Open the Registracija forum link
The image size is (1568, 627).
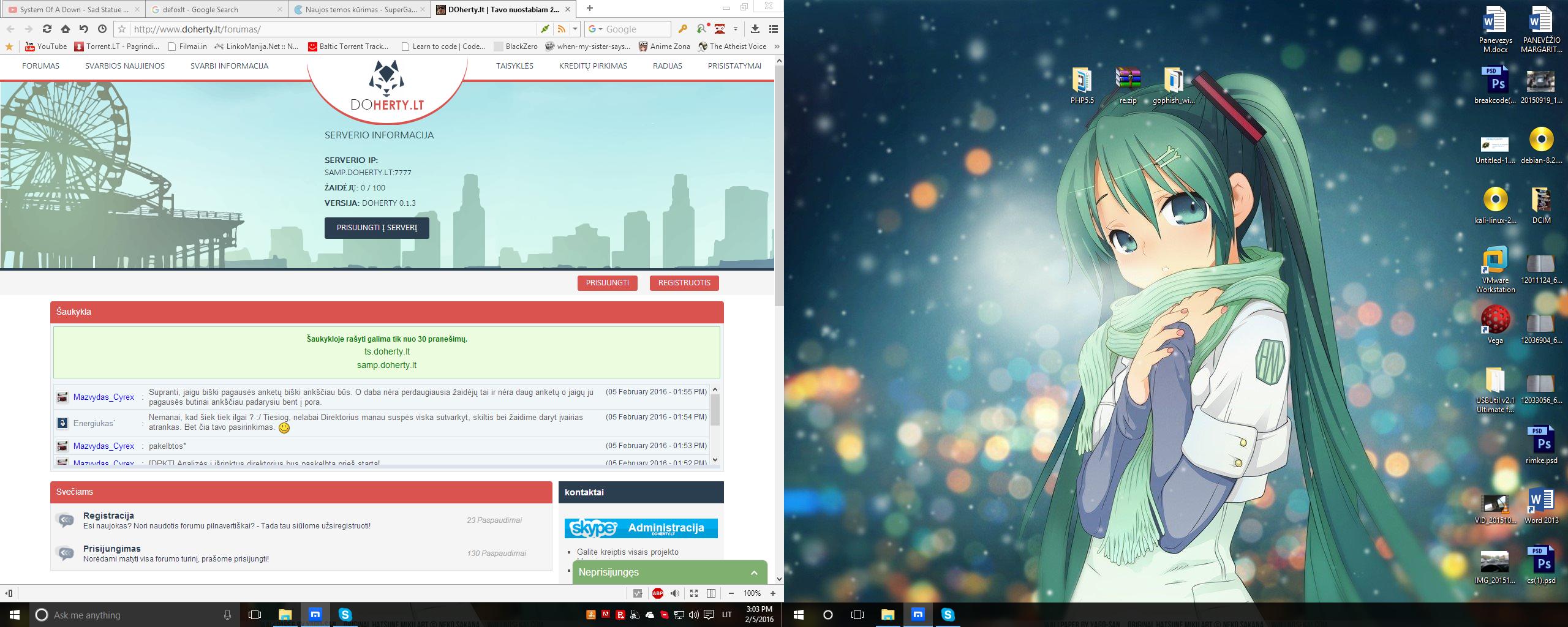click(108, 516)
